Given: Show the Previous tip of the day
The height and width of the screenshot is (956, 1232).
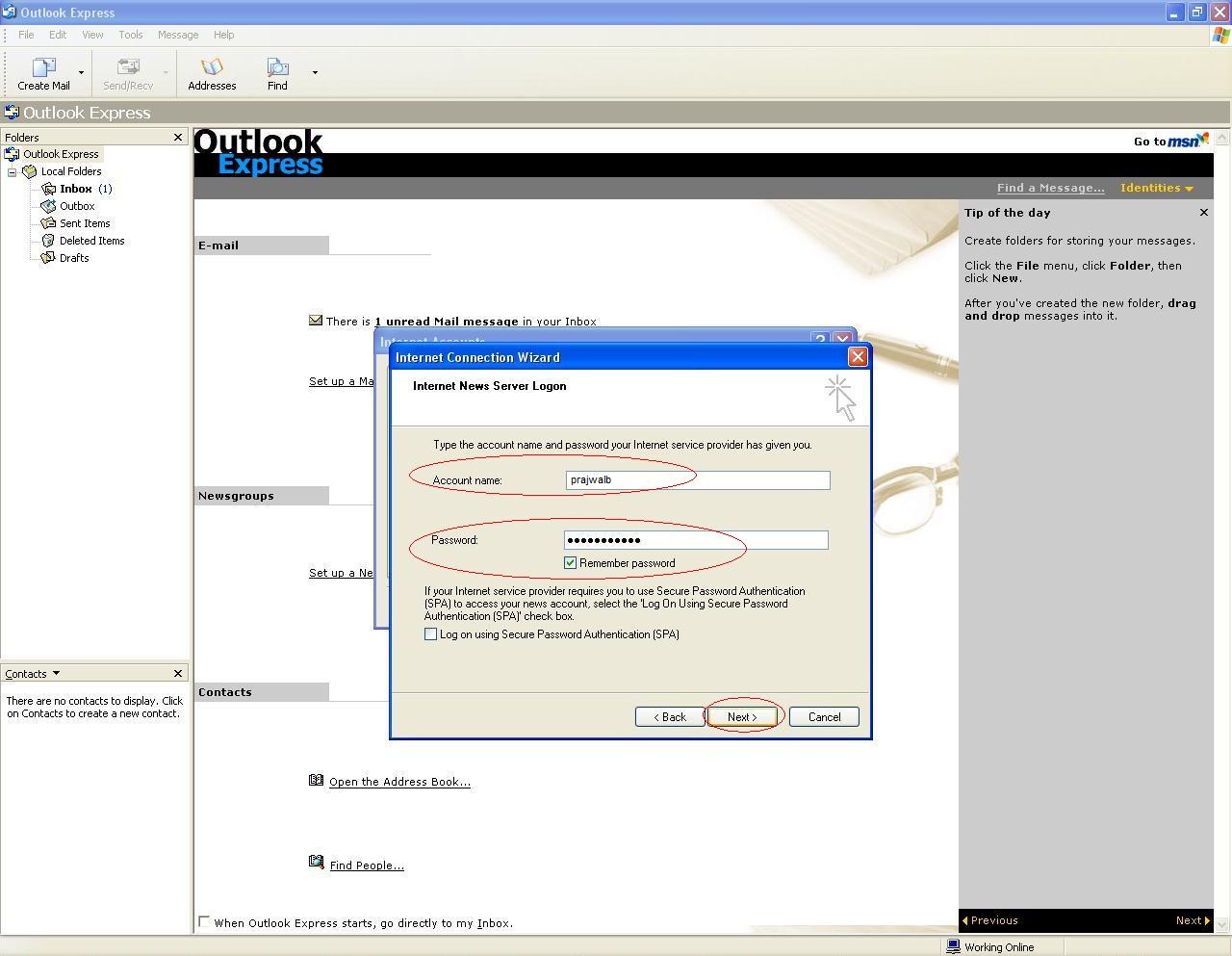Looking at the screenshot, I should (989, 920).
